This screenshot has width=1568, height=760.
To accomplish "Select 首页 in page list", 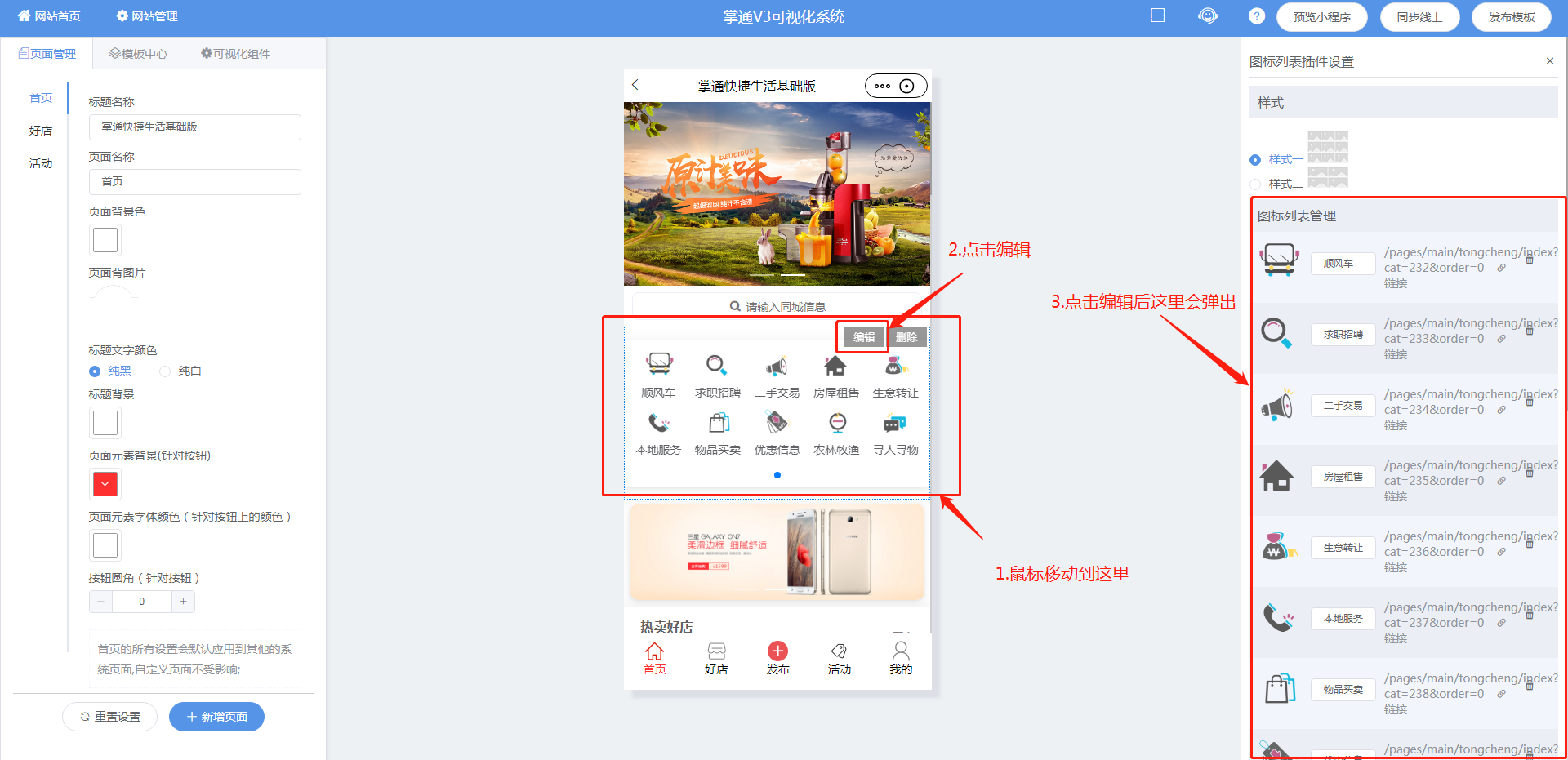I will pos(41,98).
